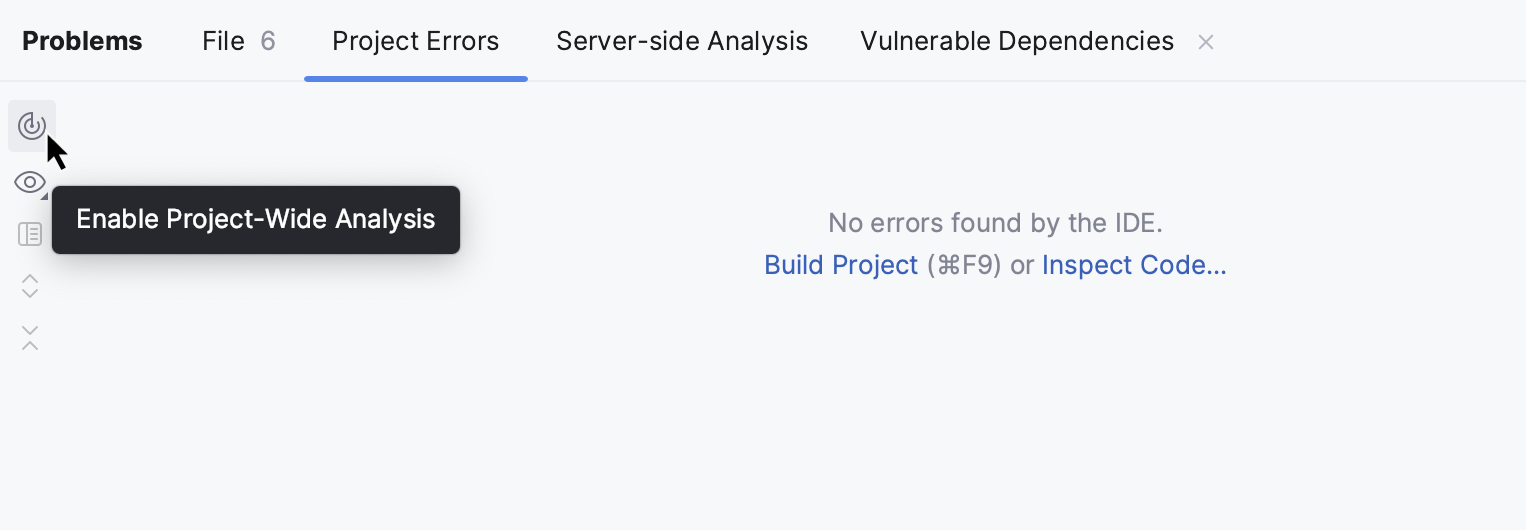Open the View Options eye icon
Image resolution: width=1526 pixels, height=530 pixels.
point(29,182)
